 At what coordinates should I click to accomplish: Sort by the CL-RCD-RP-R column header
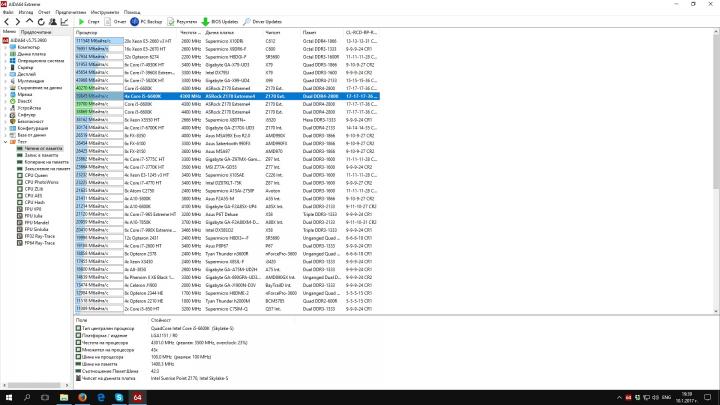(x=361, y=33)
